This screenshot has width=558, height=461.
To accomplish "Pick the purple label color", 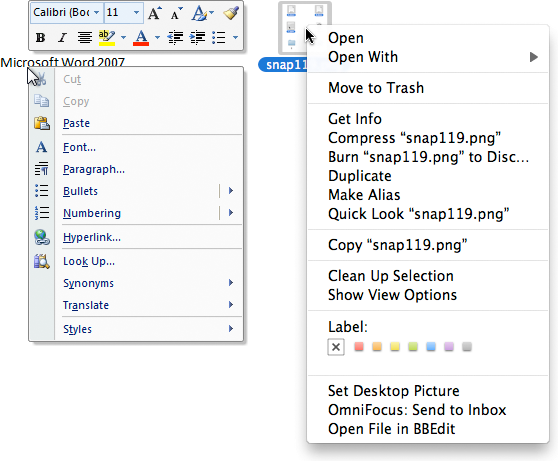I will click(x=449, y=347).
